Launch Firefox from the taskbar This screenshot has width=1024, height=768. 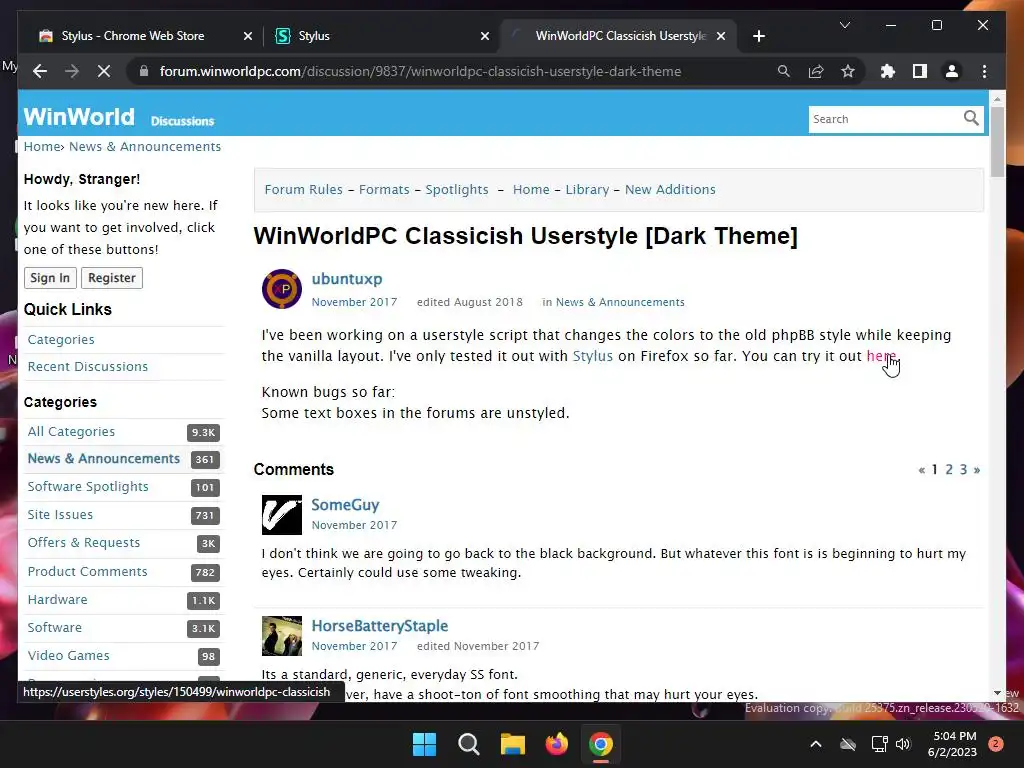tap(556, 744)
